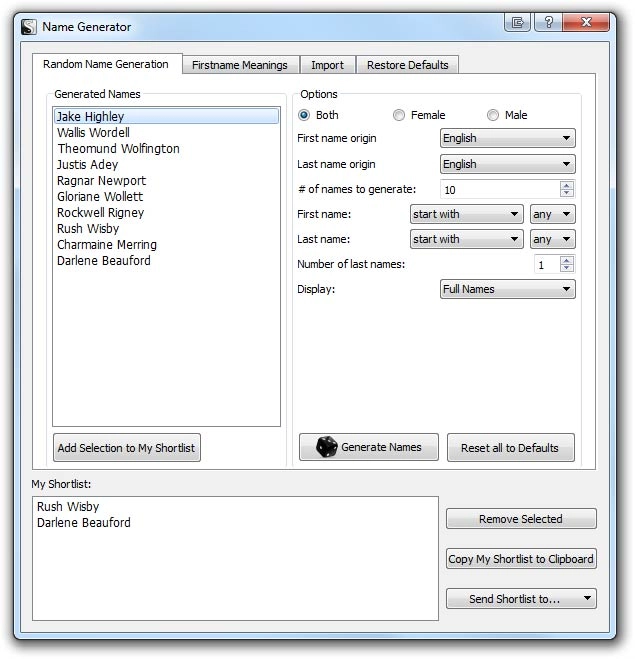Expand the Send Shortlist to dropdown button

pyautogui.click(x=521, y=598)
